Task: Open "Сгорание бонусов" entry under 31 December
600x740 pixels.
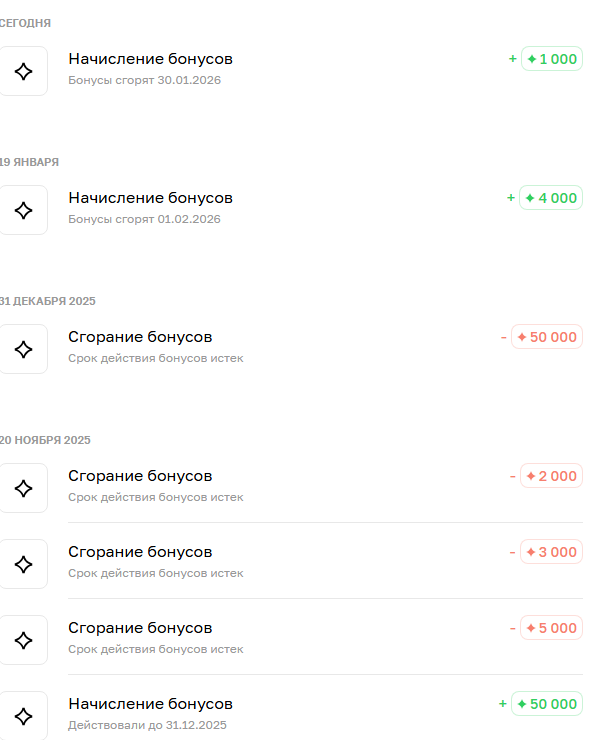Action: [x=140, y=337]
